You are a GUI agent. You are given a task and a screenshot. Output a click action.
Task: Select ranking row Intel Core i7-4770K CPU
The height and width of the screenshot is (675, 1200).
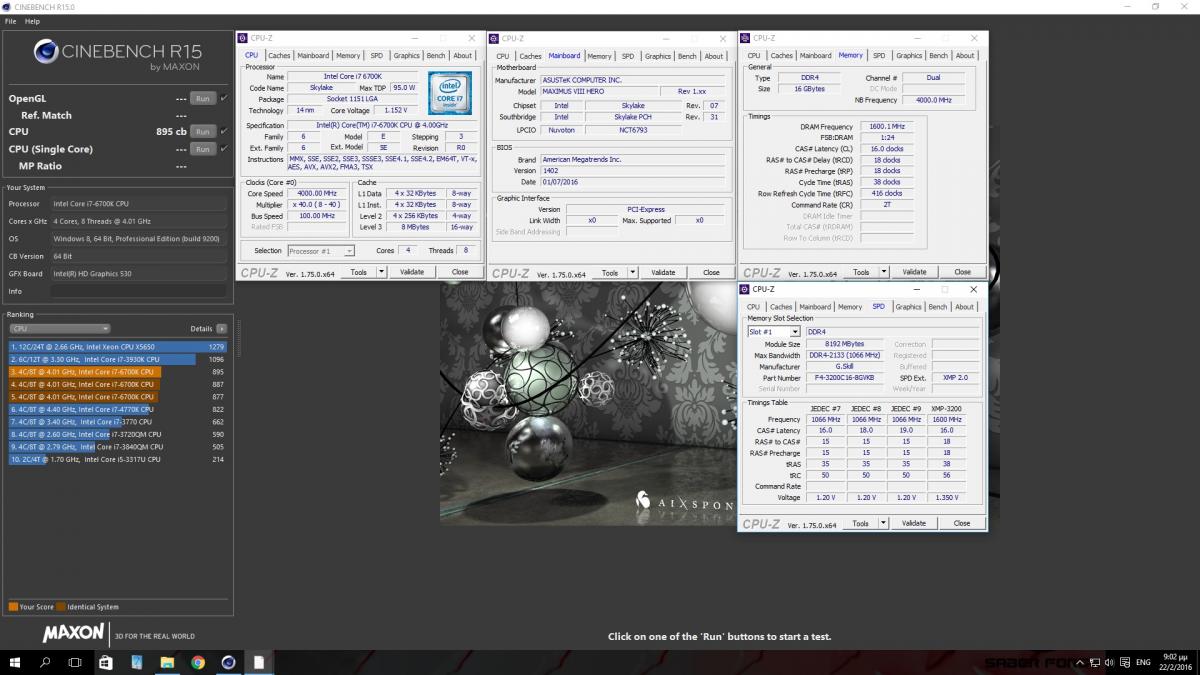118,409
